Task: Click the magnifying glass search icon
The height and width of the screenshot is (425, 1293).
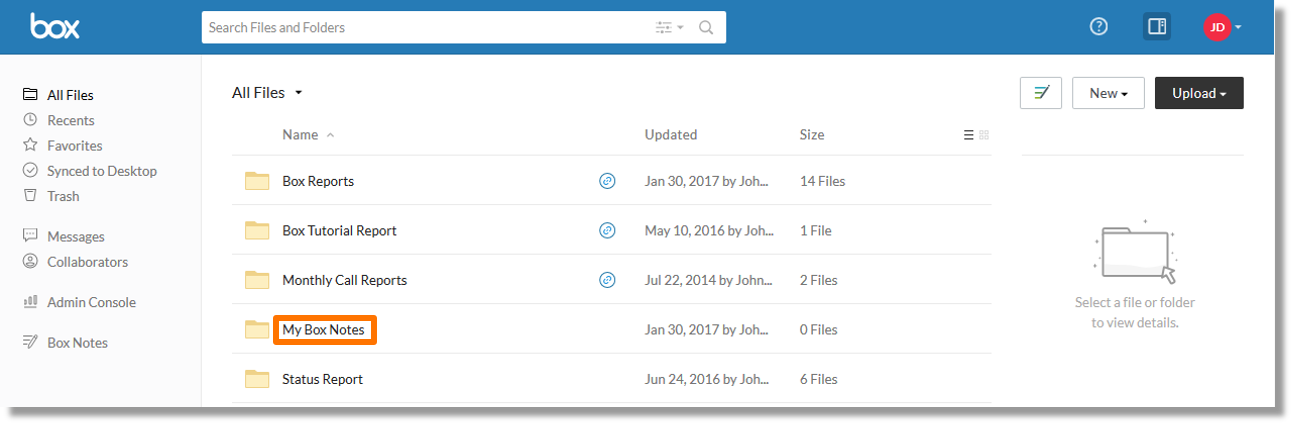Action: coord(706,28)
